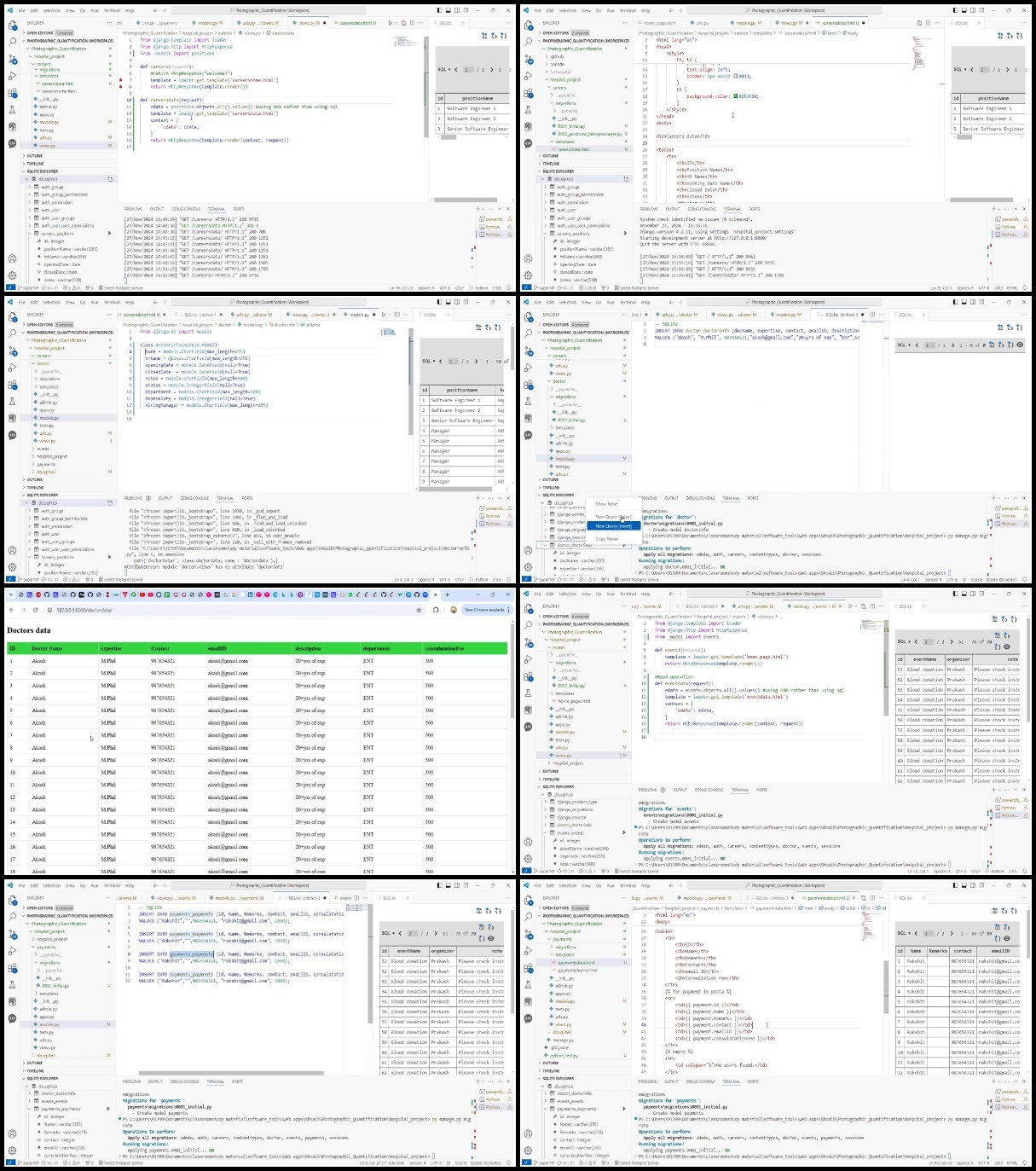Screen dimensions: 1036x1171
Task: Open SQL dropdown in careers views.py SQLite results
Action: tap(443, 69)
